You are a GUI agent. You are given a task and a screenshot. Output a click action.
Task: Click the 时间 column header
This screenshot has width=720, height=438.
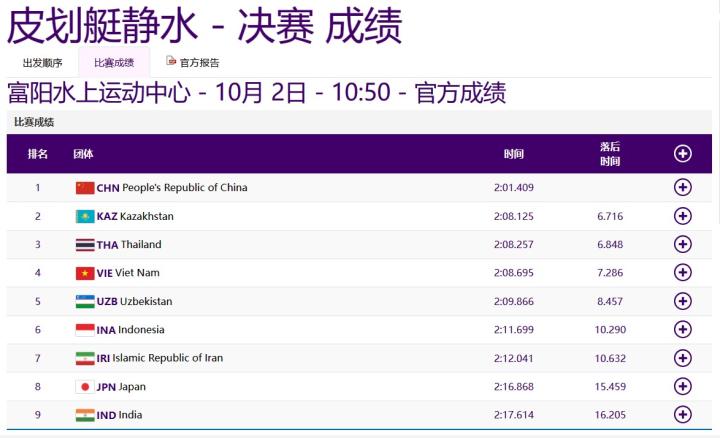pos(513,154)
